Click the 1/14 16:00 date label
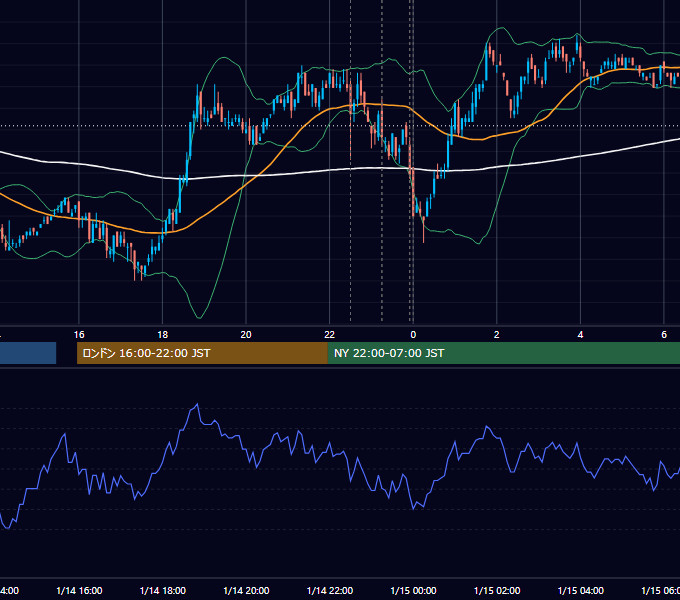 [x=79, y=590]
